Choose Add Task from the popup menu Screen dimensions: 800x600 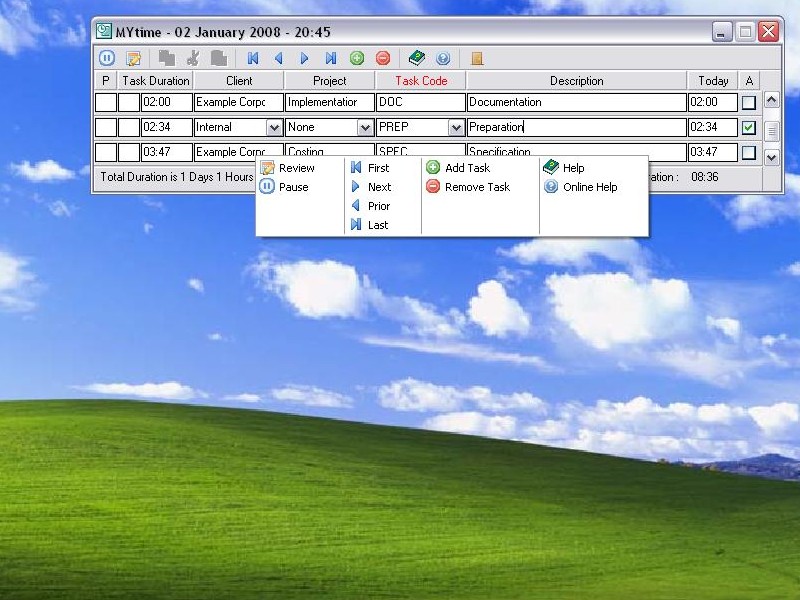pos(467,168)
